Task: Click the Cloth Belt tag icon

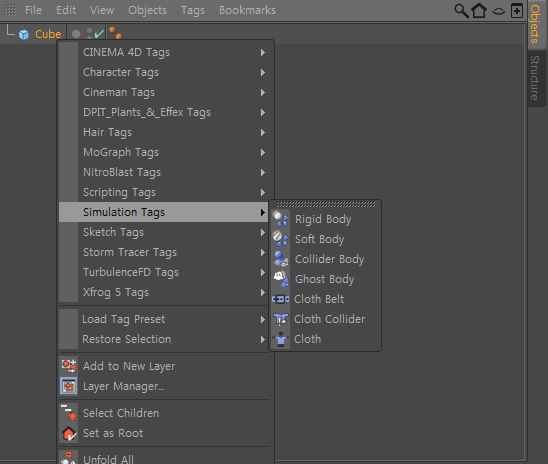Action: coord(281,299)
